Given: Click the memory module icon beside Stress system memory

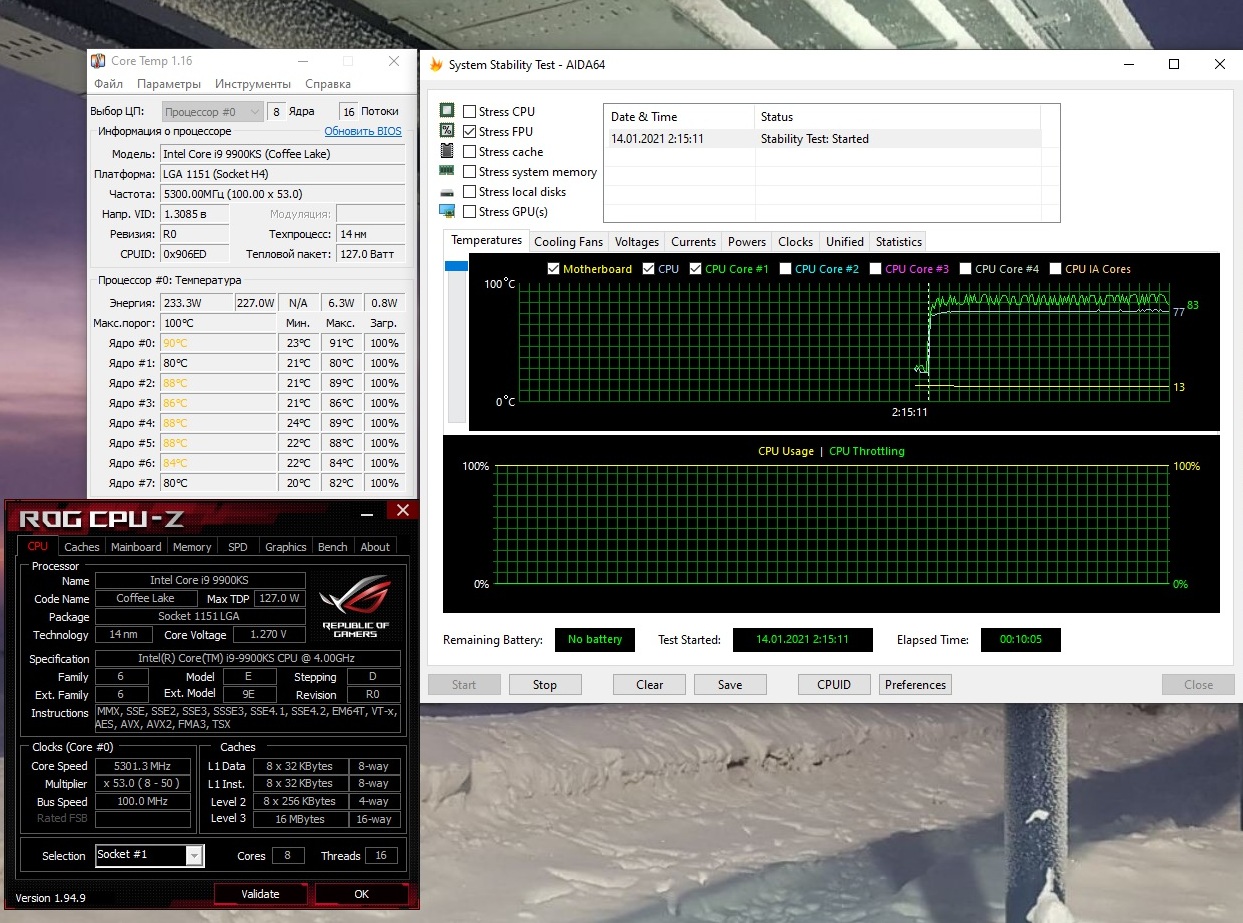Looking at the screenshot, I should click(447, 171).
